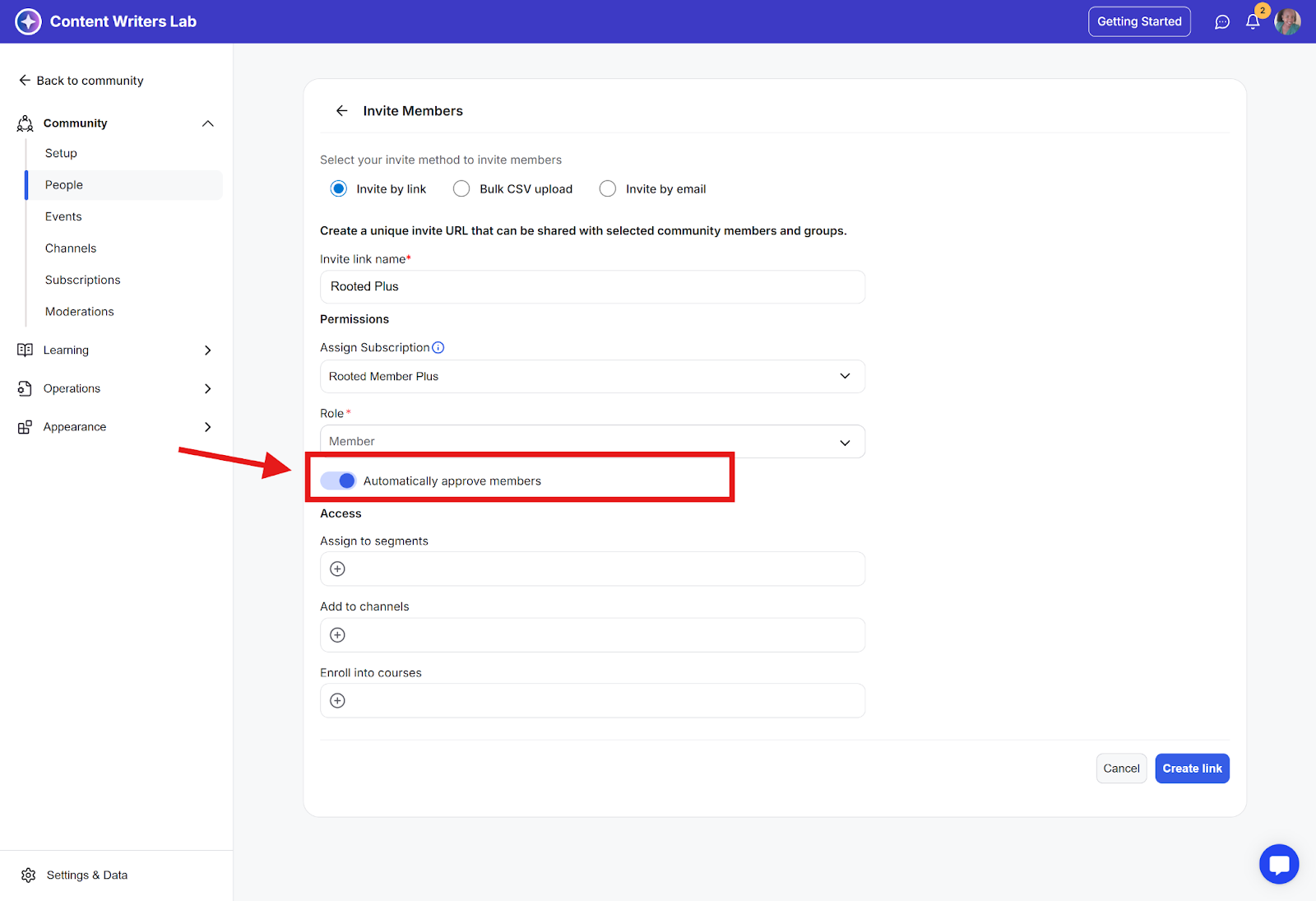The image size is (1316, 901).
Task: Click the Access section heading
Action: [341, 513]
